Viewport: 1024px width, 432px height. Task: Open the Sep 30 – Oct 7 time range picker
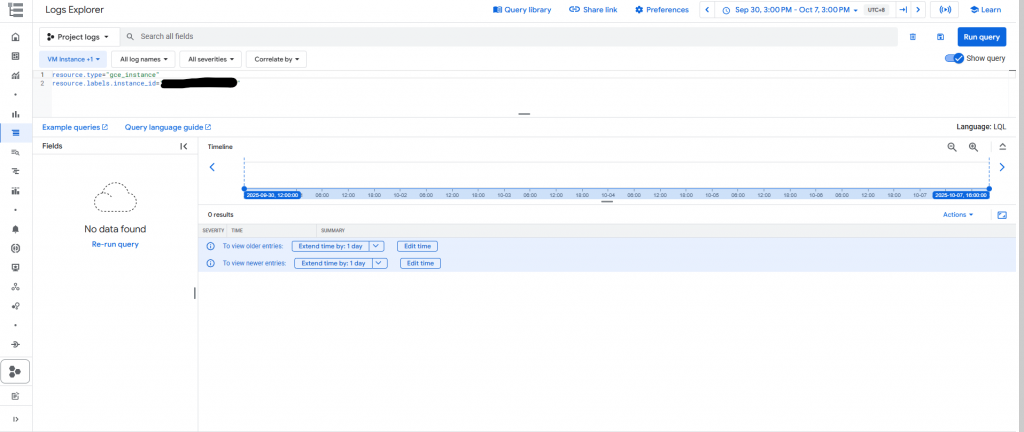[x=790, y=10]
